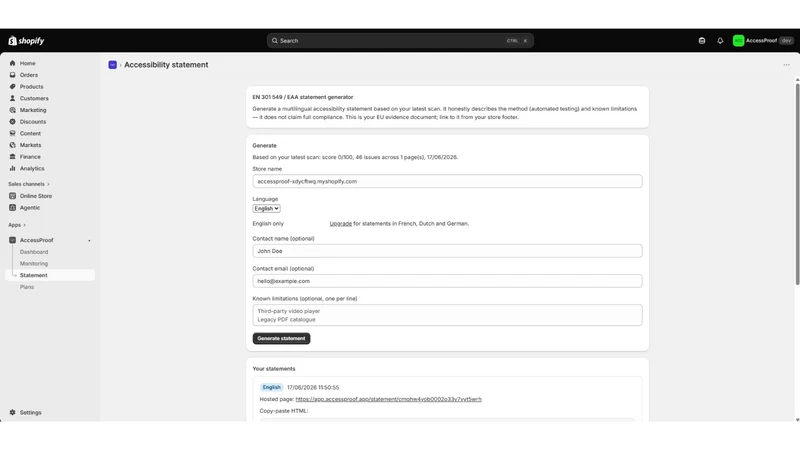The width and height of the screenshot is (800, 450).
Task: Click the EN 301 549 / EAA heading
Action: point(303,97)
